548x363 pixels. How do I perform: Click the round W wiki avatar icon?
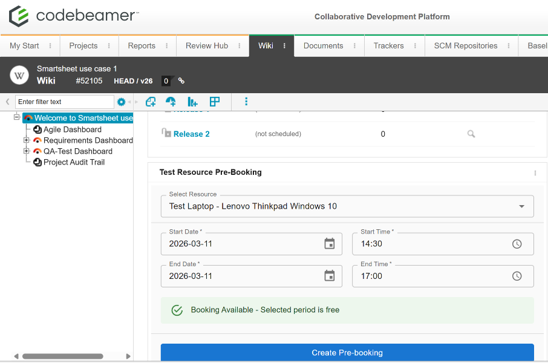point(19,75)
